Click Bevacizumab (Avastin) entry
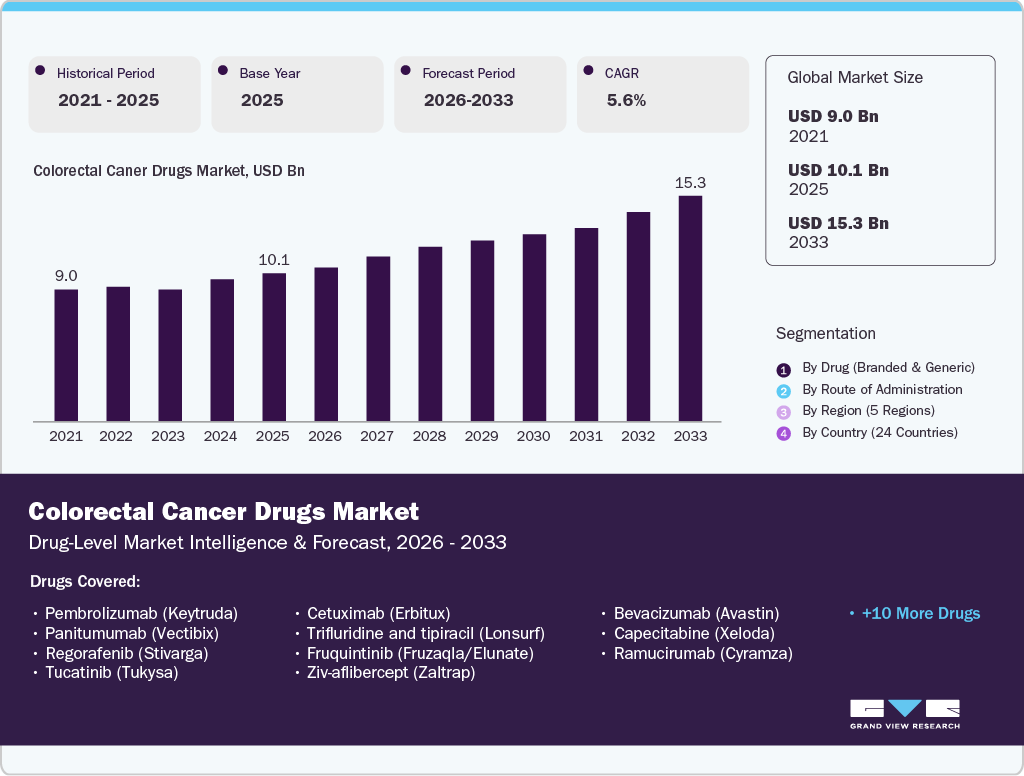 (x=697, y=613)
